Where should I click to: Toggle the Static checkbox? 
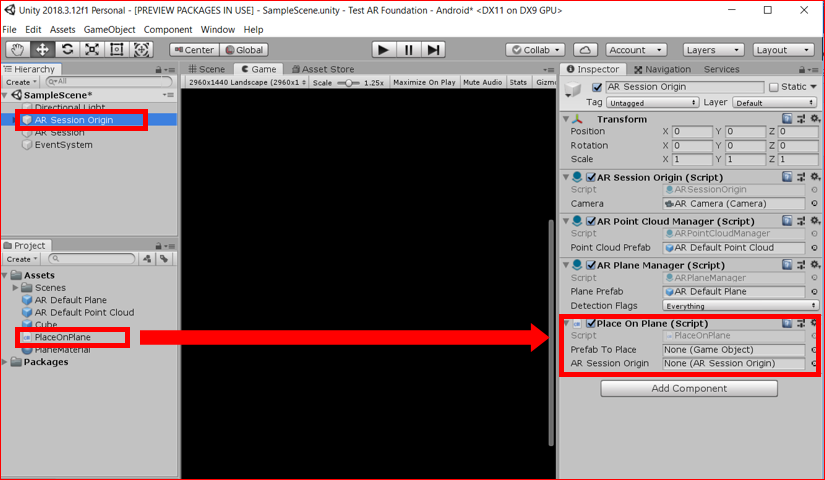773,87
